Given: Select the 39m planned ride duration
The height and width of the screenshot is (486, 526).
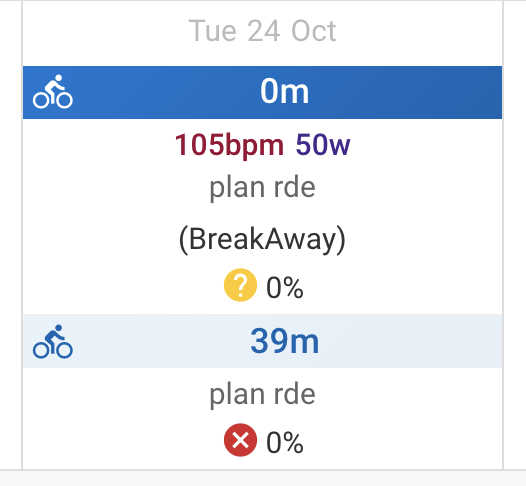Looking at the screenshot, I should 284,341.
